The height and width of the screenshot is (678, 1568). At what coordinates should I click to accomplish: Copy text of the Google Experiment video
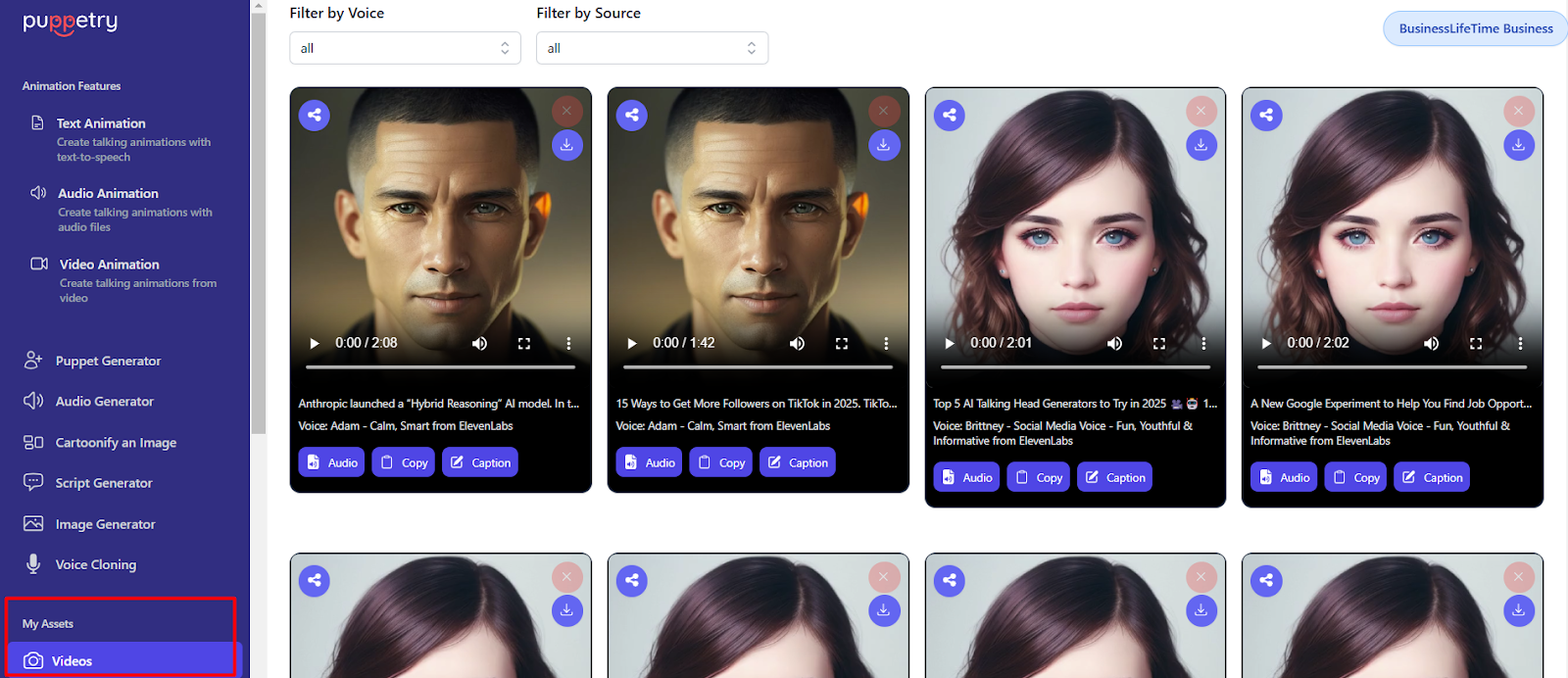tap(1356, 477)
